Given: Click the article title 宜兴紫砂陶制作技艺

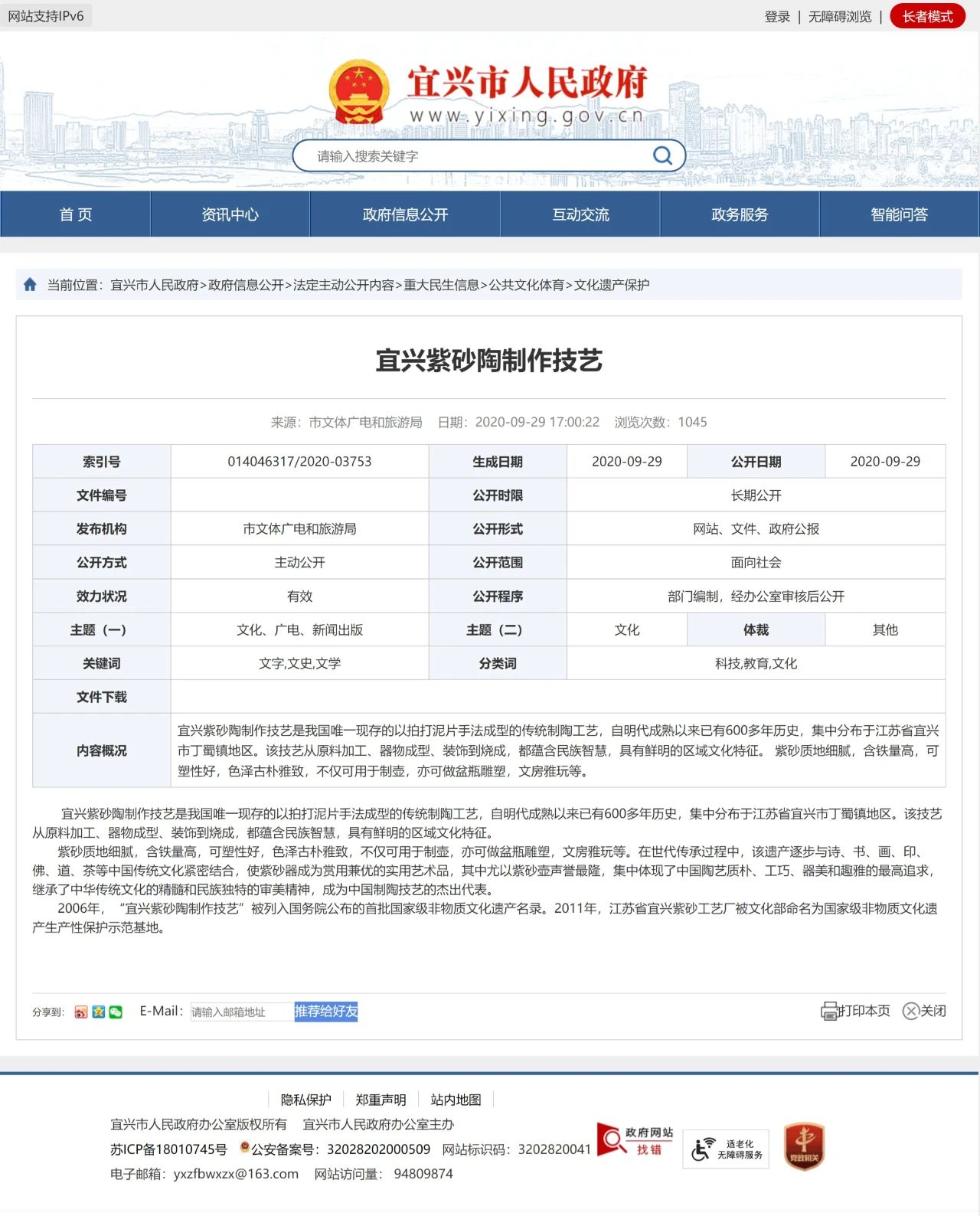Looking at the screenshot, I should coord(489,361).
